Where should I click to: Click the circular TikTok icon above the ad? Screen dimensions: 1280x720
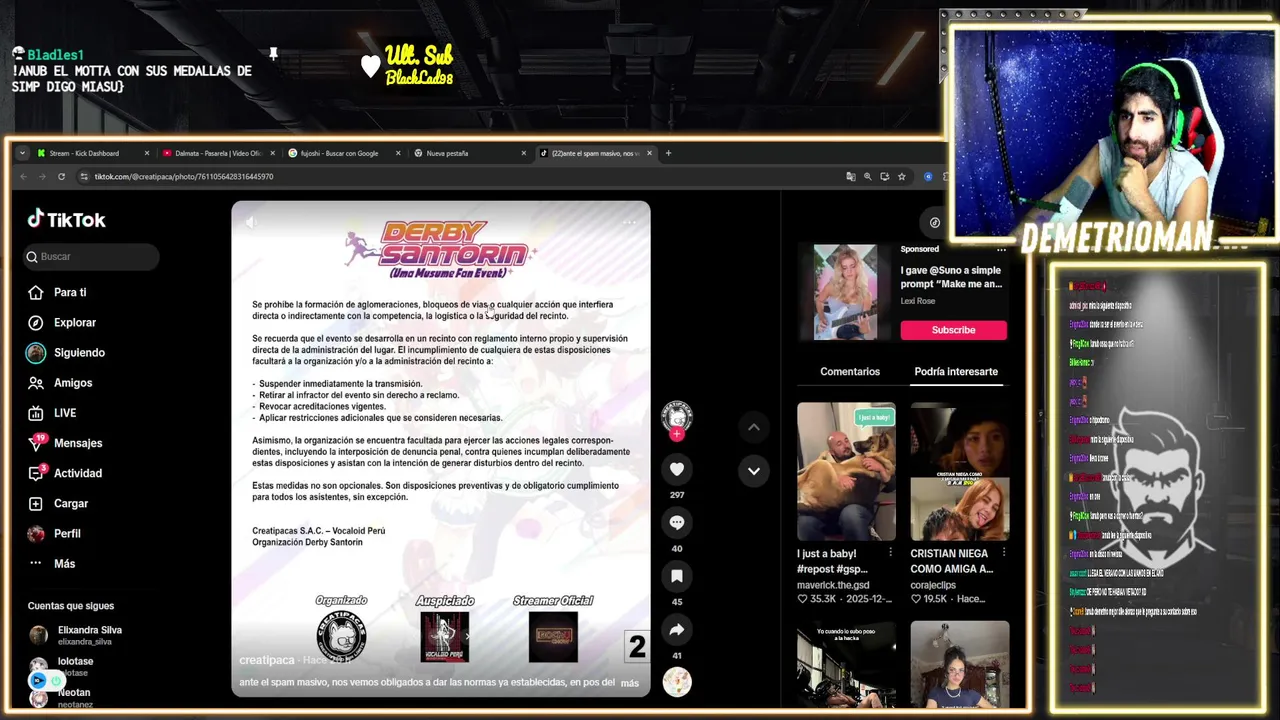coord(934,223)
